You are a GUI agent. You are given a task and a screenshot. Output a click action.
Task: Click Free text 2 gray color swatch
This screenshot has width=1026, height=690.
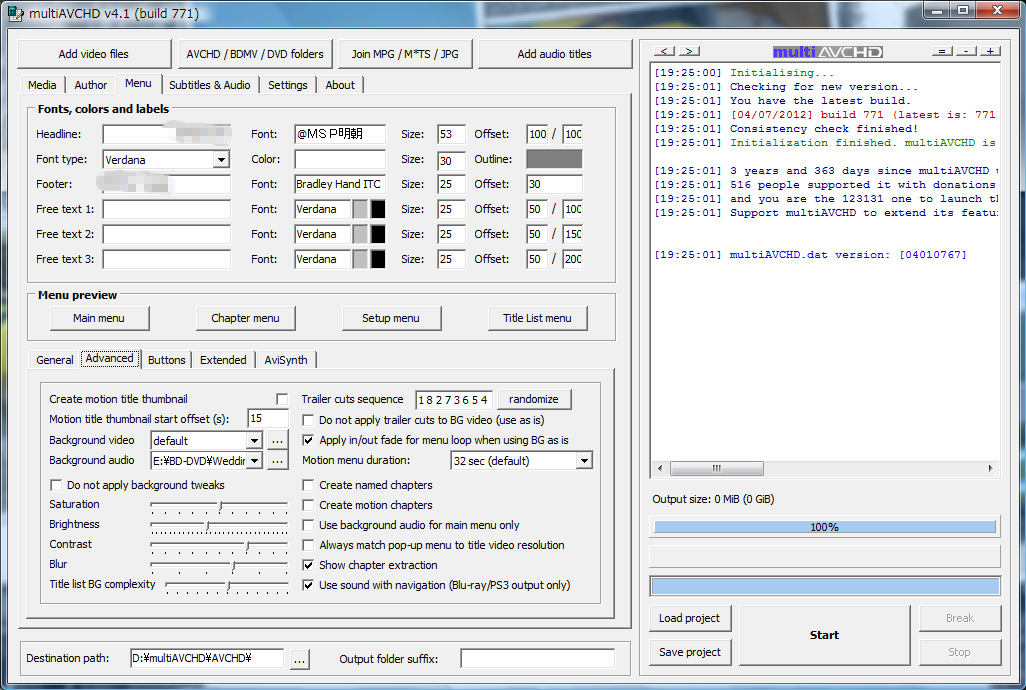coord(361,234)
